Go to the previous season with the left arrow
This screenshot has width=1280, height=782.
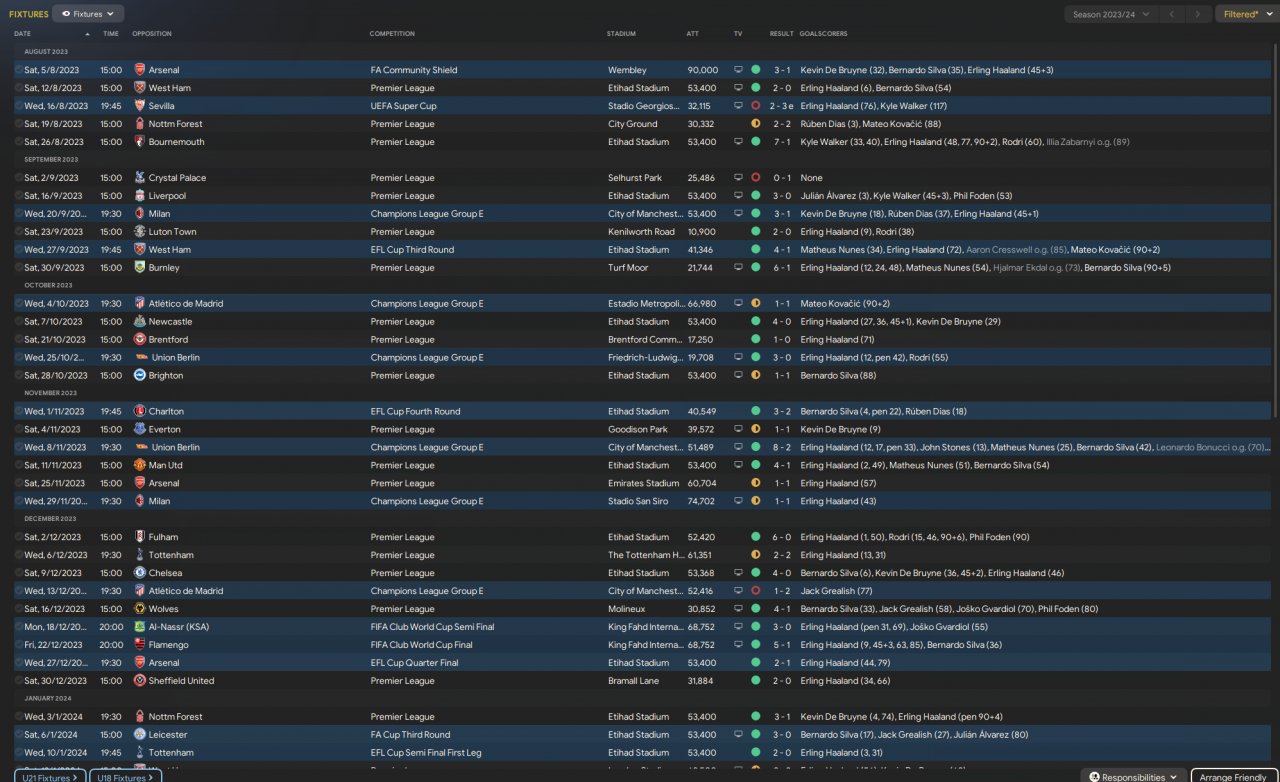tap(1172, 14)
